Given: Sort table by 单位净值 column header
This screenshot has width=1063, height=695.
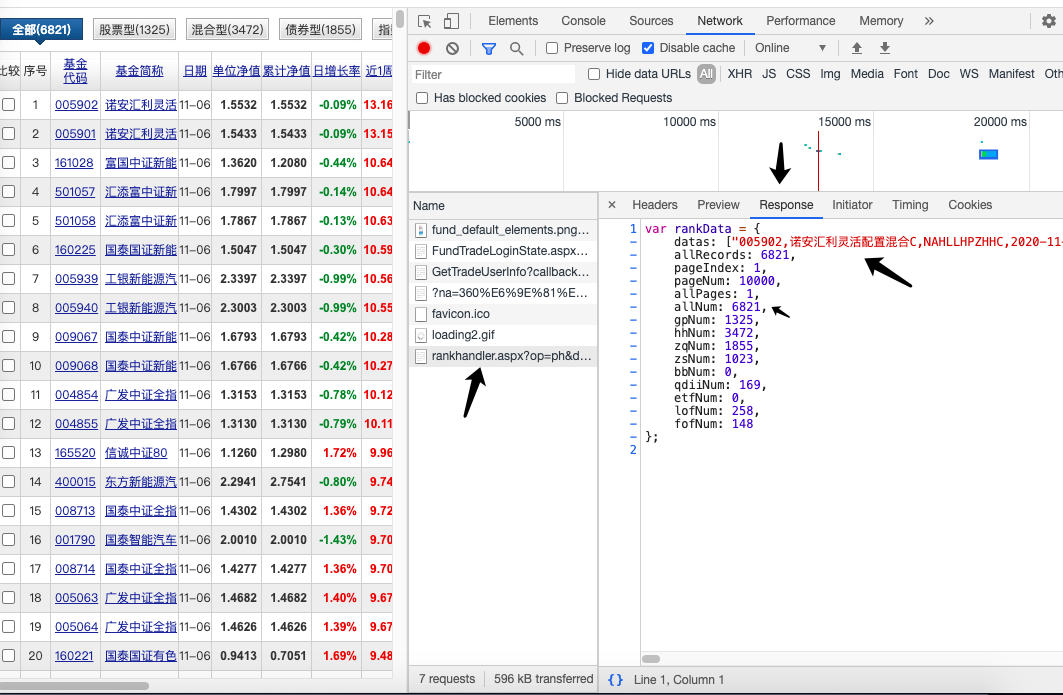Looking at the screenshot, I should pyautogui.click(x=236, y=71).
